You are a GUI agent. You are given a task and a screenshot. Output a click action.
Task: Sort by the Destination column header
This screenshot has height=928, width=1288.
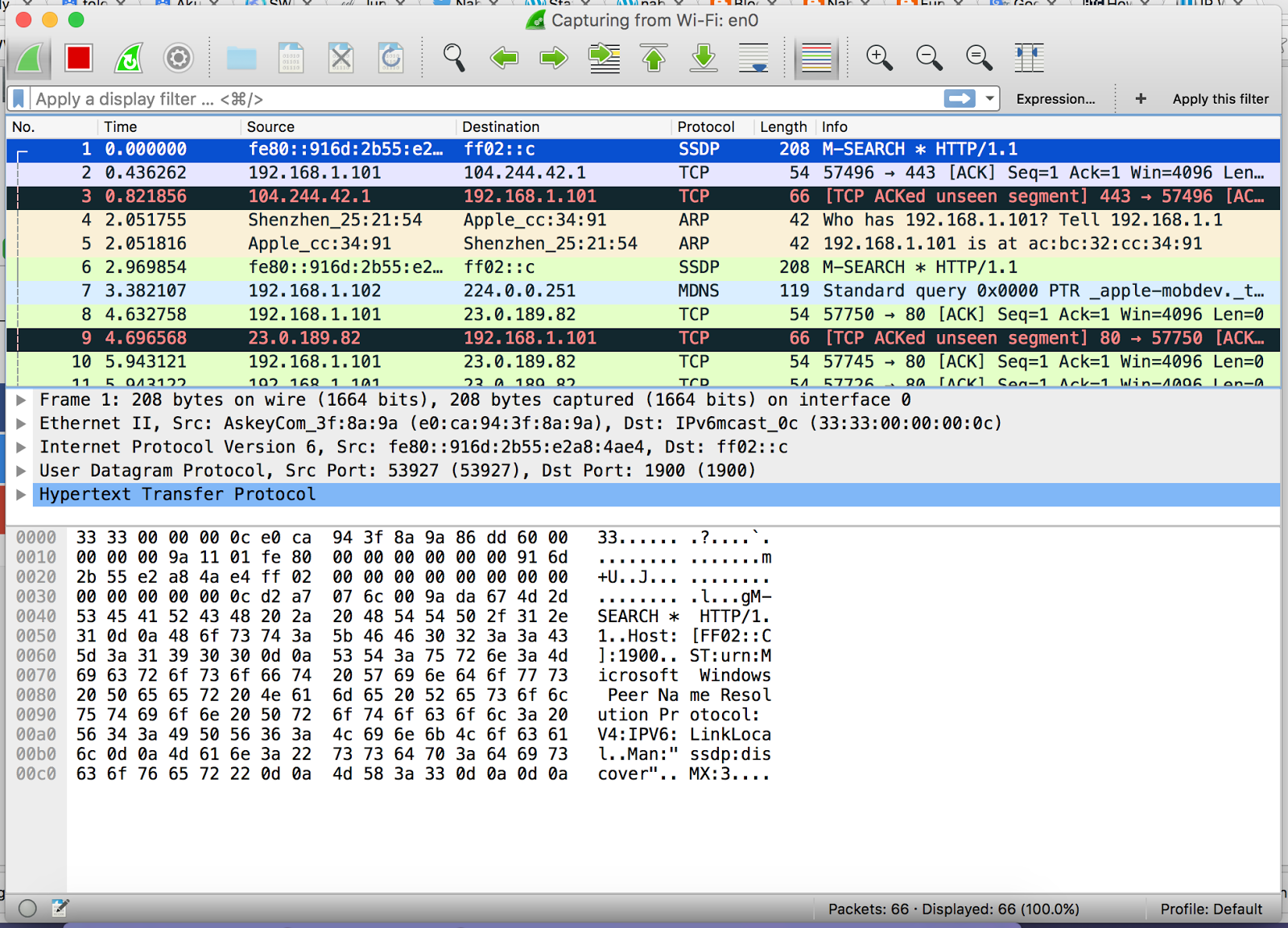[x=563, y=127]
